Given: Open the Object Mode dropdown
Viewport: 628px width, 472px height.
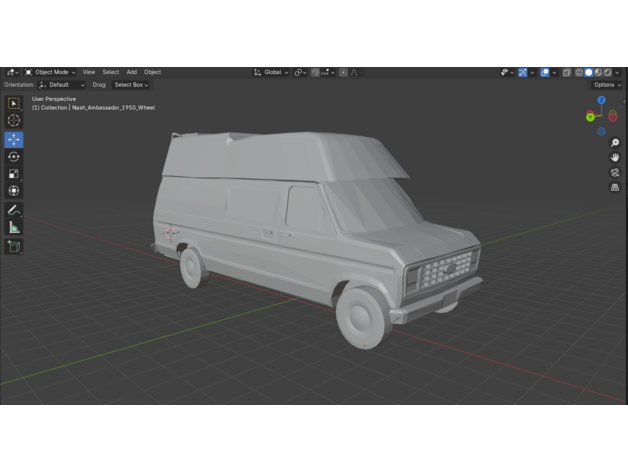Looking at the screenshot, I should click(52, 72).
